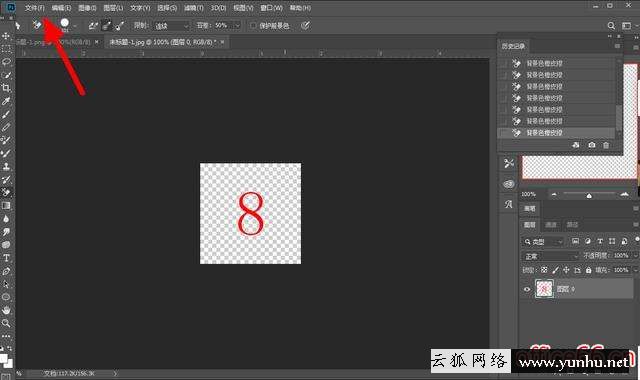Filter layers by type layers icon
640x380 pixels.
(x=600, y=241)
